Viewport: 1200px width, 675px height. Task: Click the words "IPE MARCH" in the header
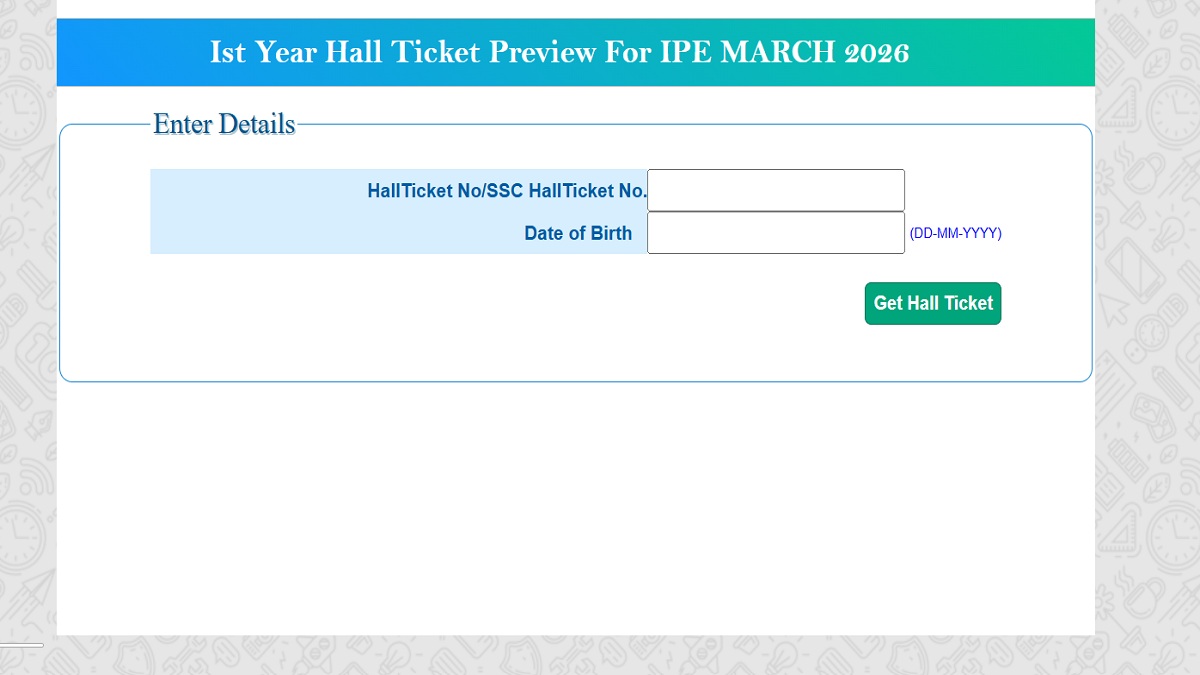(747, 52)
